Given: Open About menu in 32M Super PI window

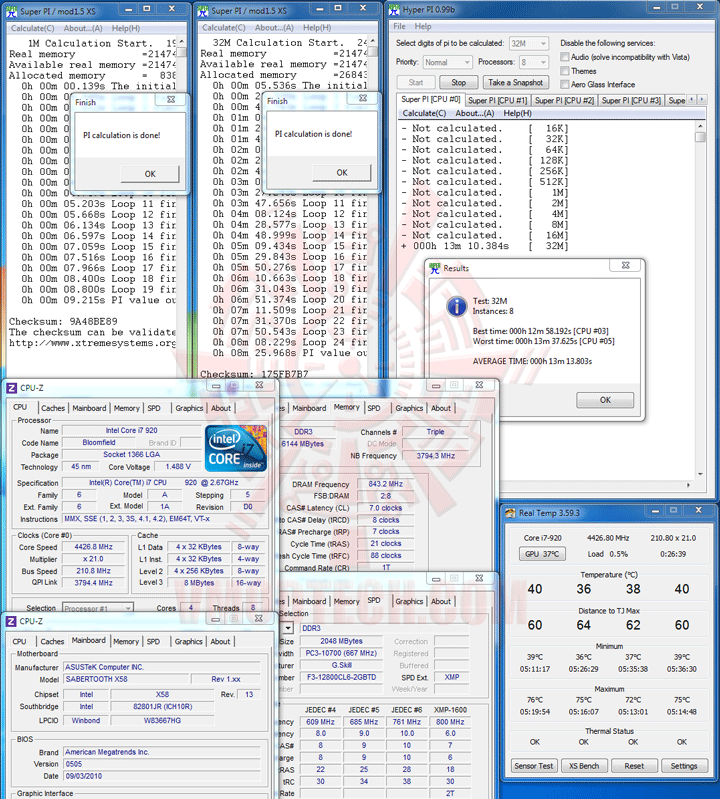Looking at the screenshot, I should point(274,28).
